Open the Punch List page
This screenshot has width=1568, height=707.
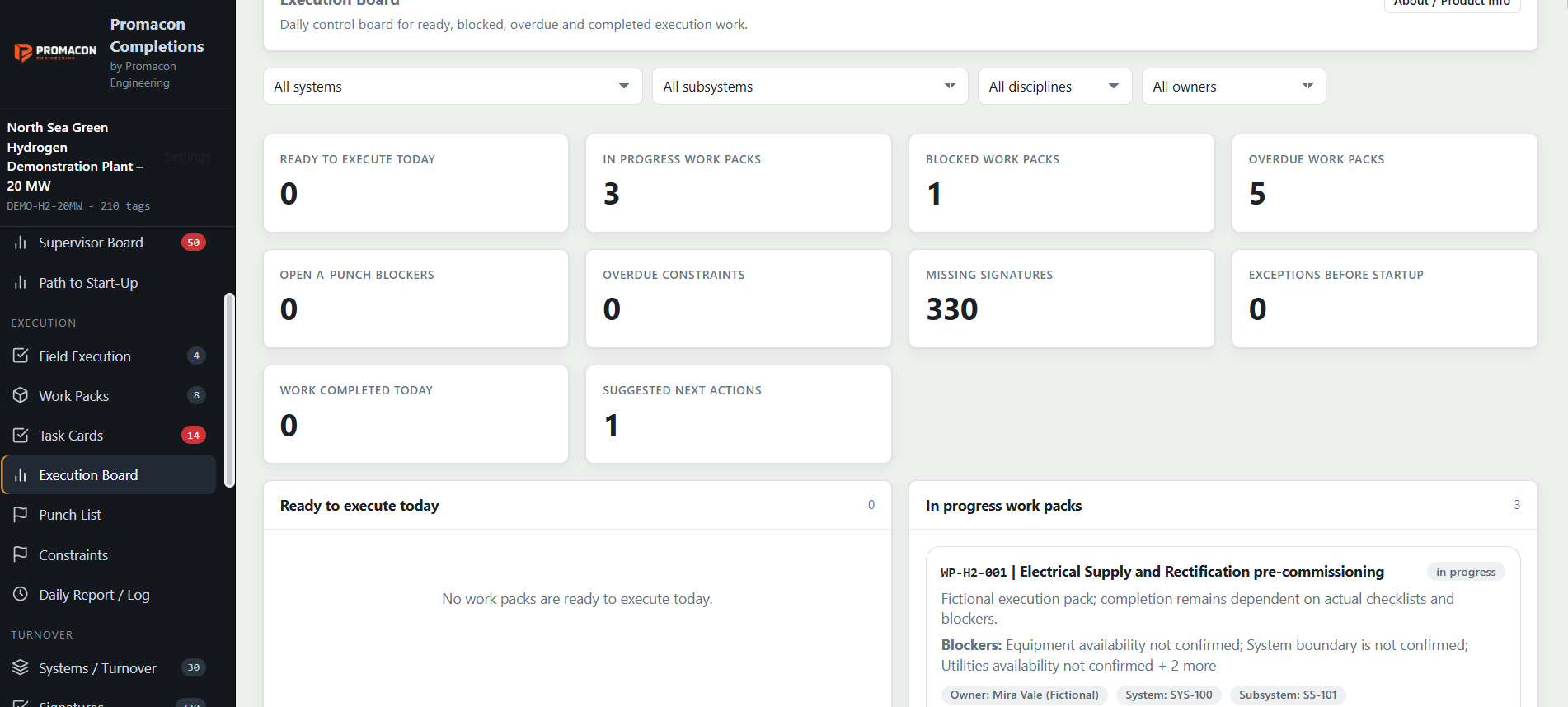pyautogui.click(x=109, y=515)
